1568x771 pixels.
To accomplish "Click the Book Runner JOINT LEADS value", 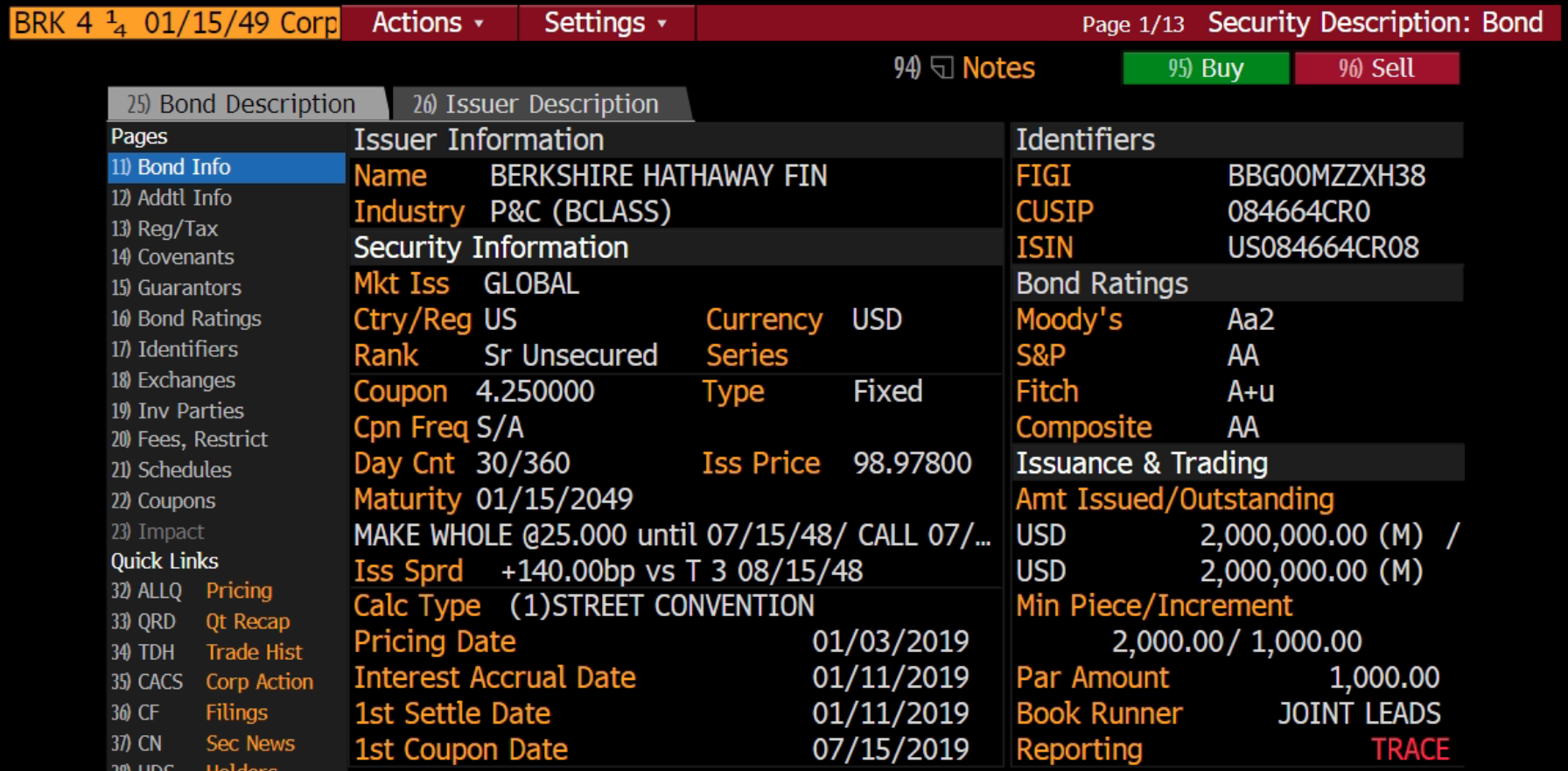I will point(1359,713).
